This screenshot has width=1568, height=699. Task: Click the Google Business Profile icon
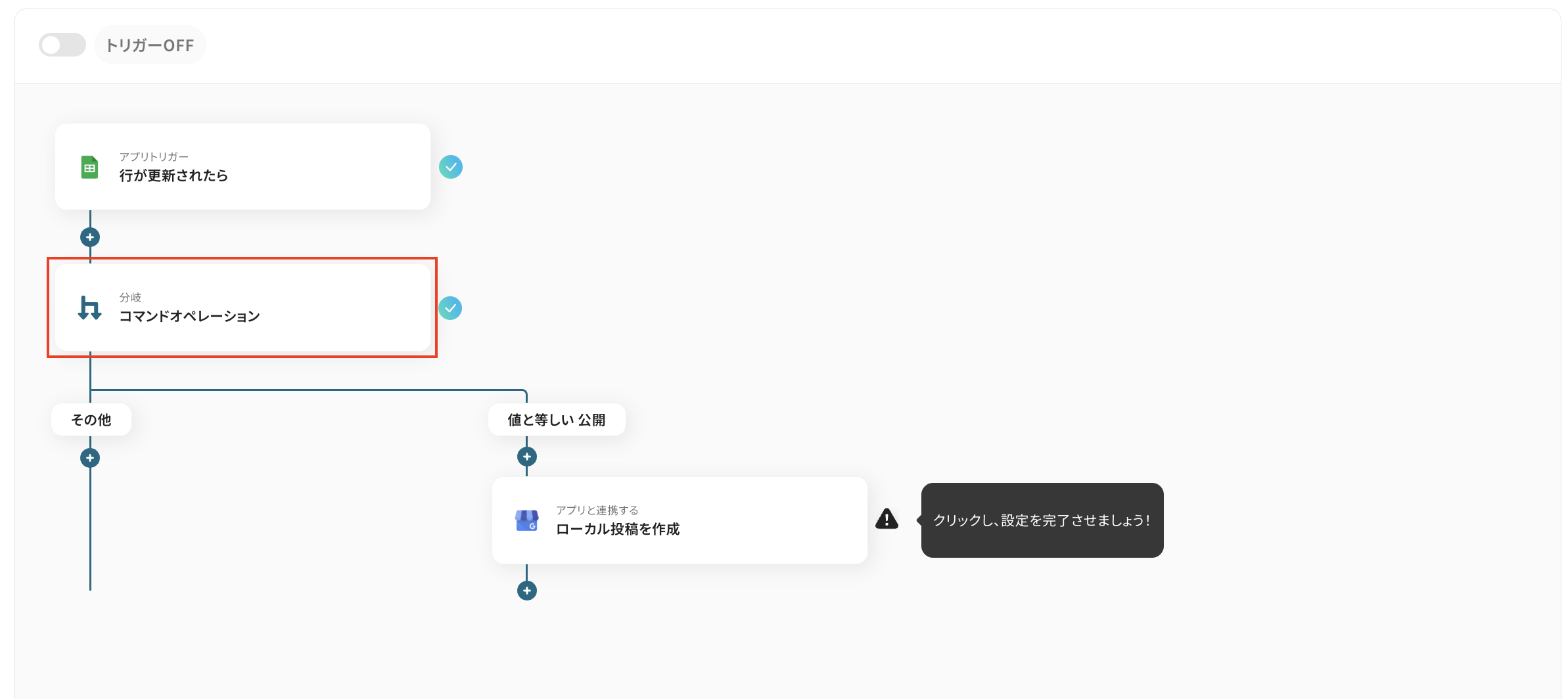[x=528, y=520]
